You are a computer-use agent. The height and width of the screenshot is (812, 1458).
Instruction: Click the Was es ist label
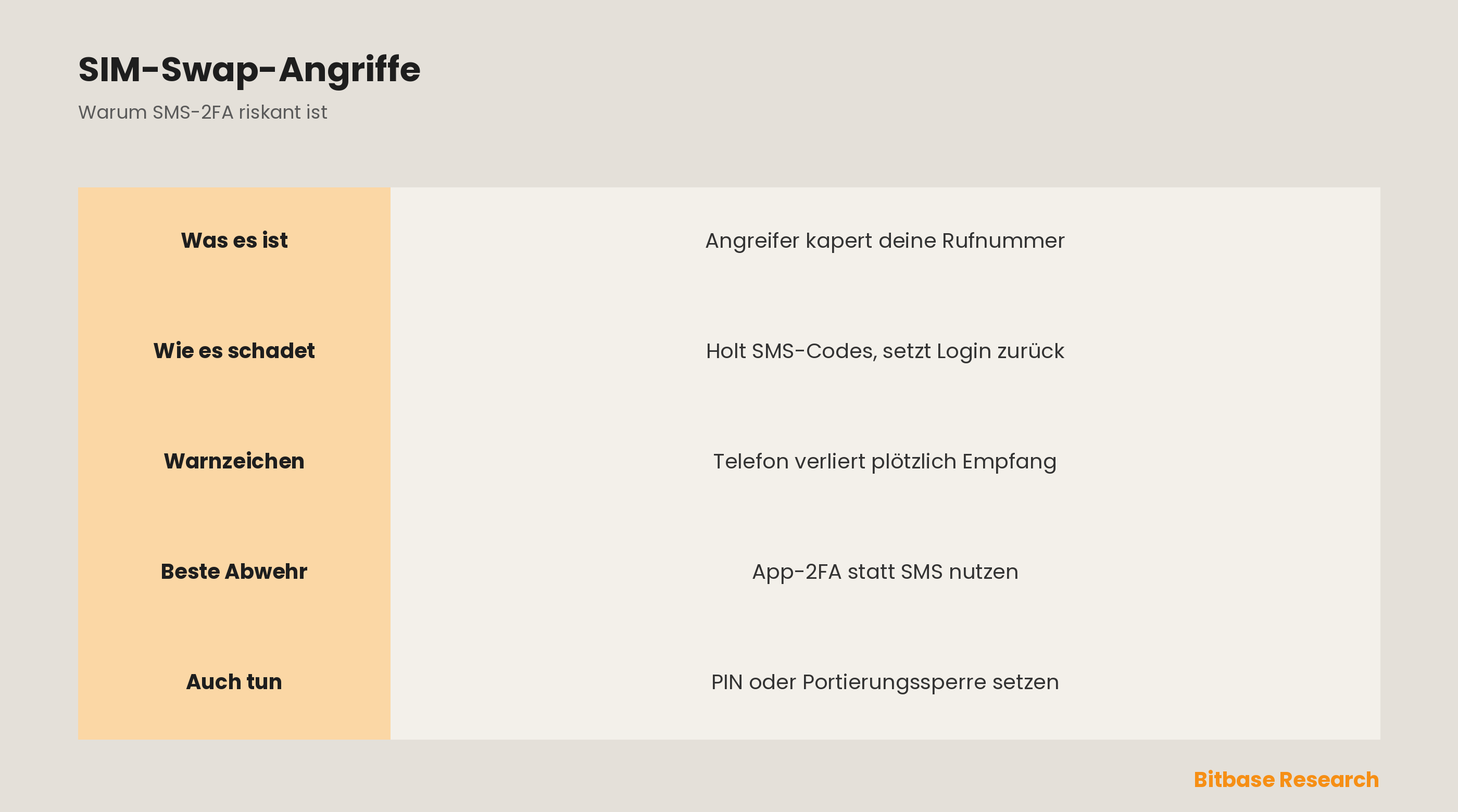[234, 240]
